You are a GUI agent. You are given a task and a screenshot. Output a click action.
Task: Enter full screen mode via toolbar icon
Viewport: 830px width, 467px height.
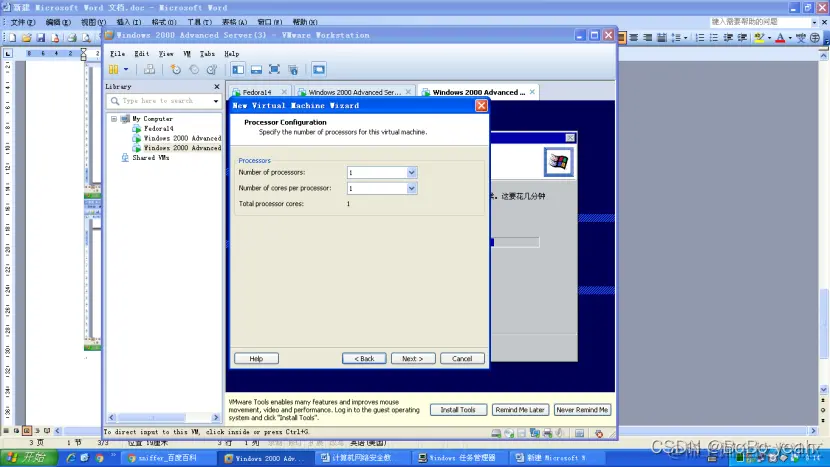(x=274, y=69)
